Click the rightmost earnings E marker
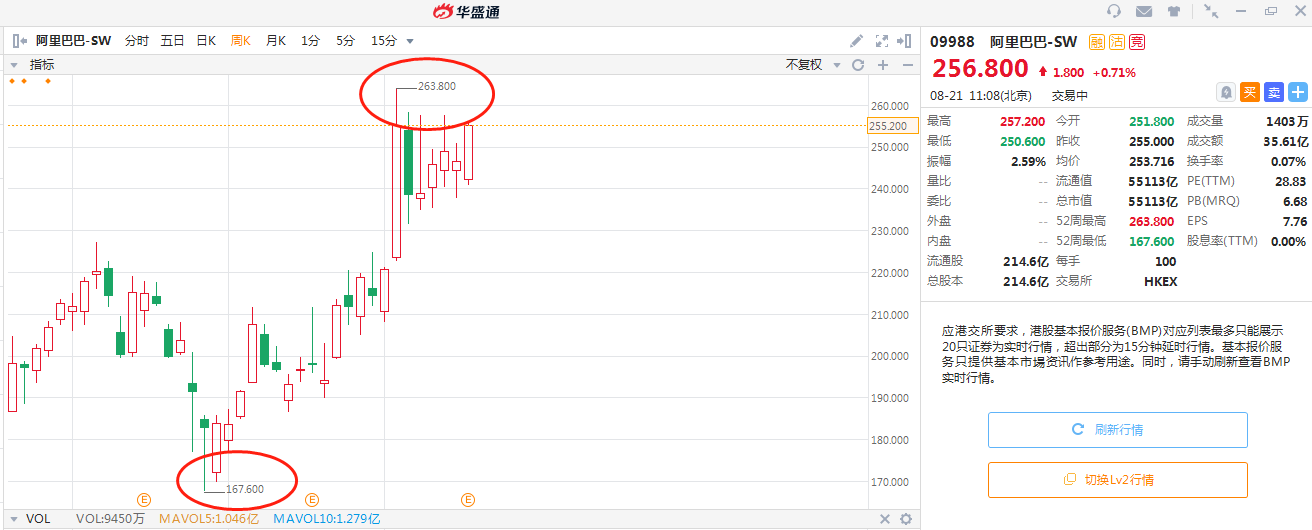Screen dimensions: 1312x530 tap(467, 499)
